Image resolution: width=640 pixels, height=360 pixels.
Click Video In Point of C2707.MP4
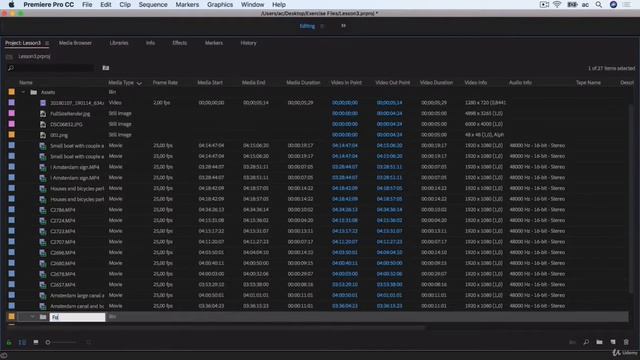345,242
